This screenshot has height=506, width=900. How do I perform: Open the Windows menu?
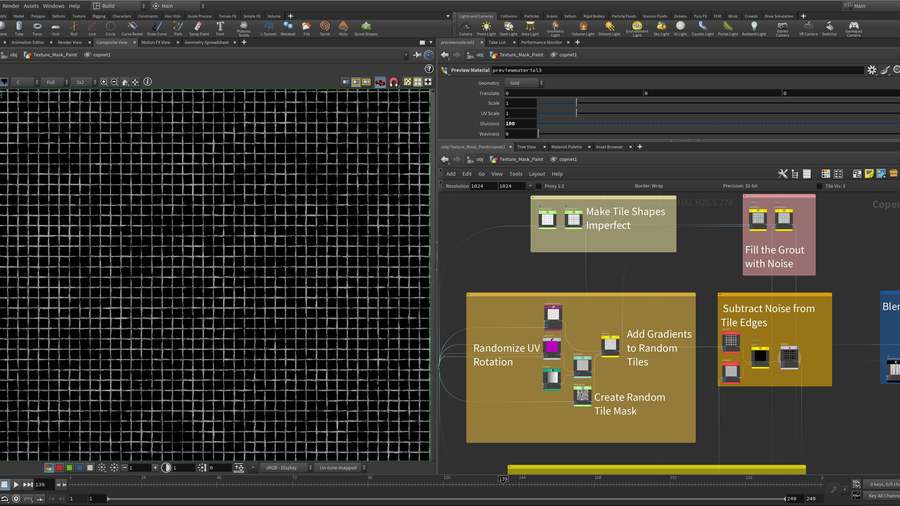[53, 6]
